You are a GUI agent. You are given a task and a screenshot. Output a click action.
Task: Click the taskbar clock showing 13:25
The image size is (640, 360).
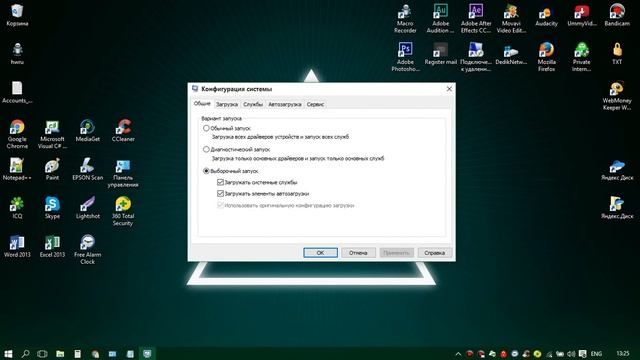tap(622, 353)
